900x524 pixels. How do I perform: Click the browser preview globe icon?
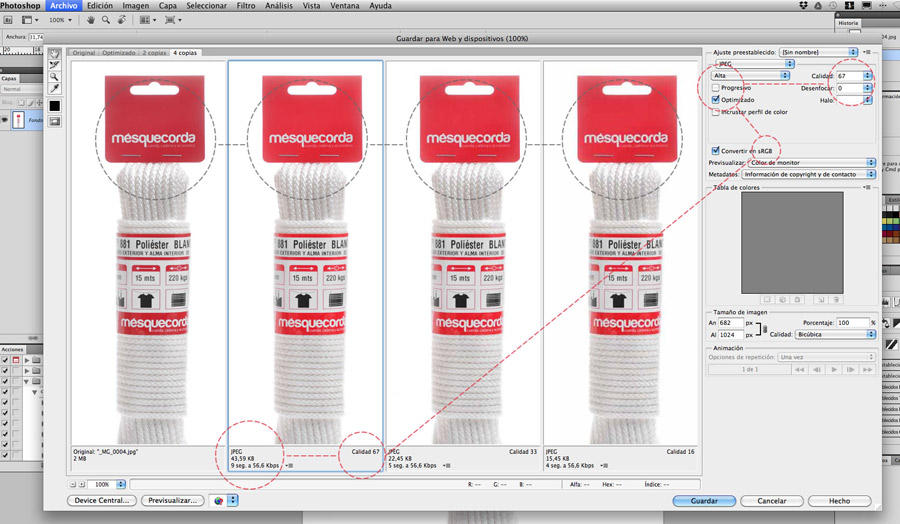[x=219, y=500]
